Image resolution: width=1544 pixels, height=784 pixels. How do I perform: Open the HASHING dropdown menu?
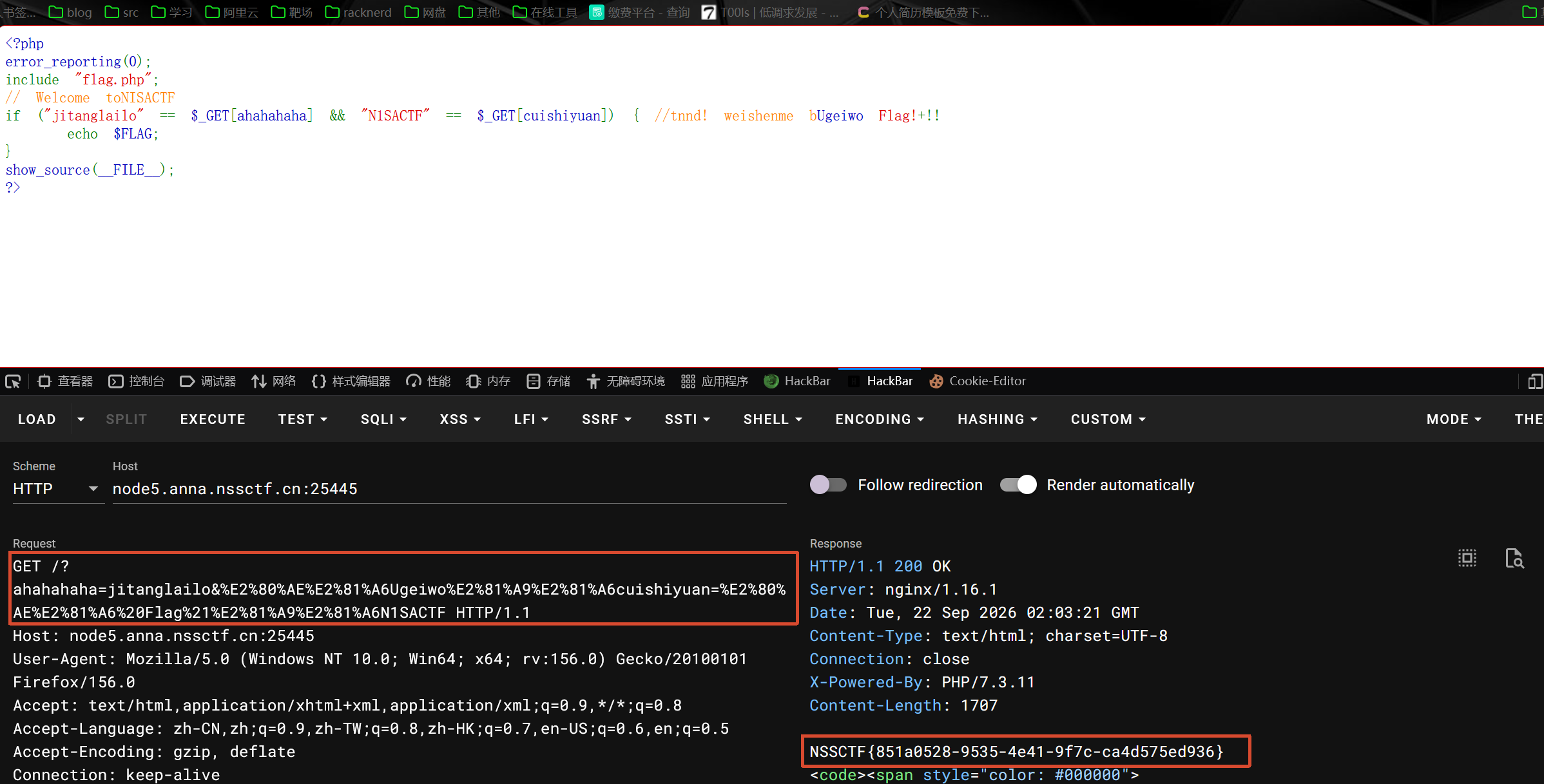[x=998, y=419]
